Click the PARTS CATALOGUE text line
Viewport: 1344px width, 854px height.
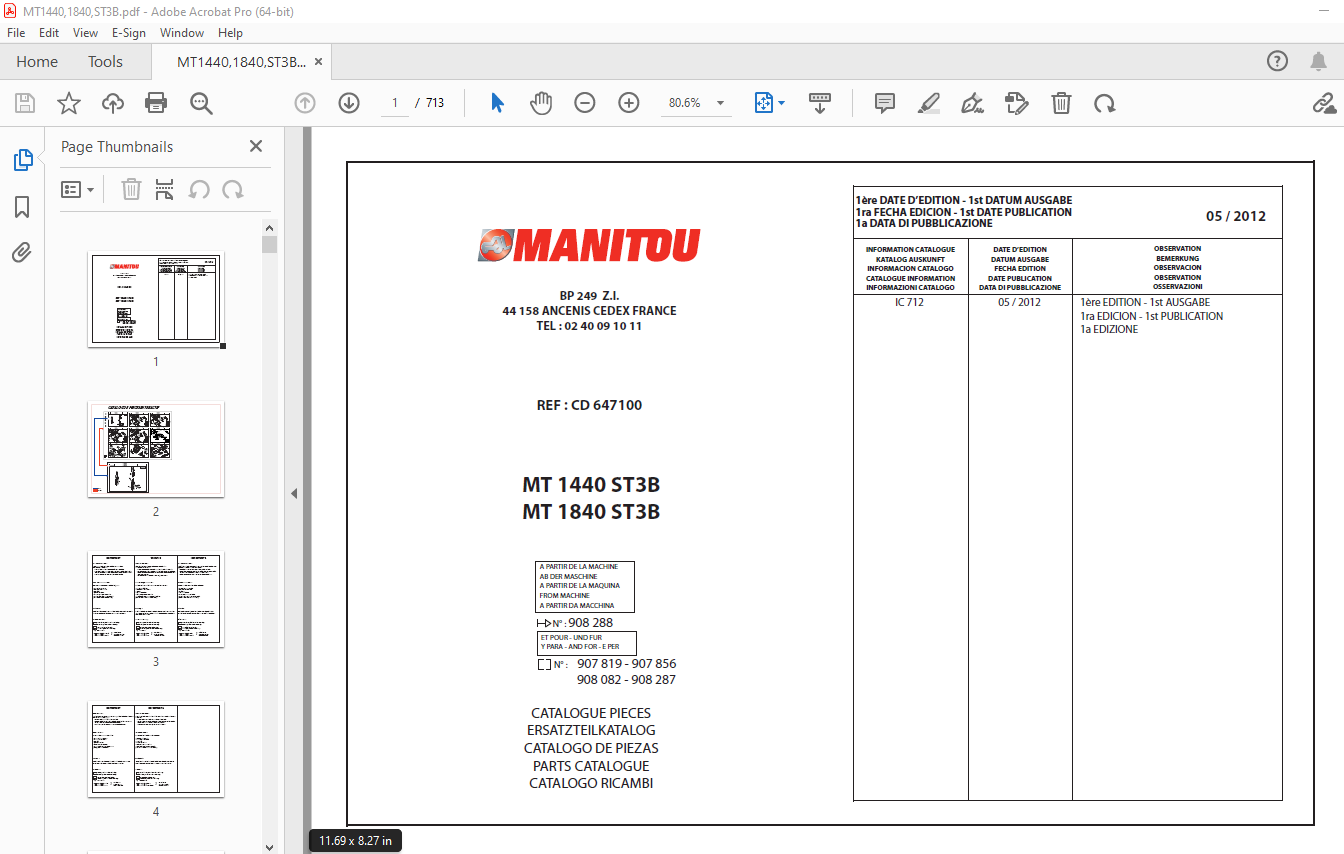tap(591, 766)
